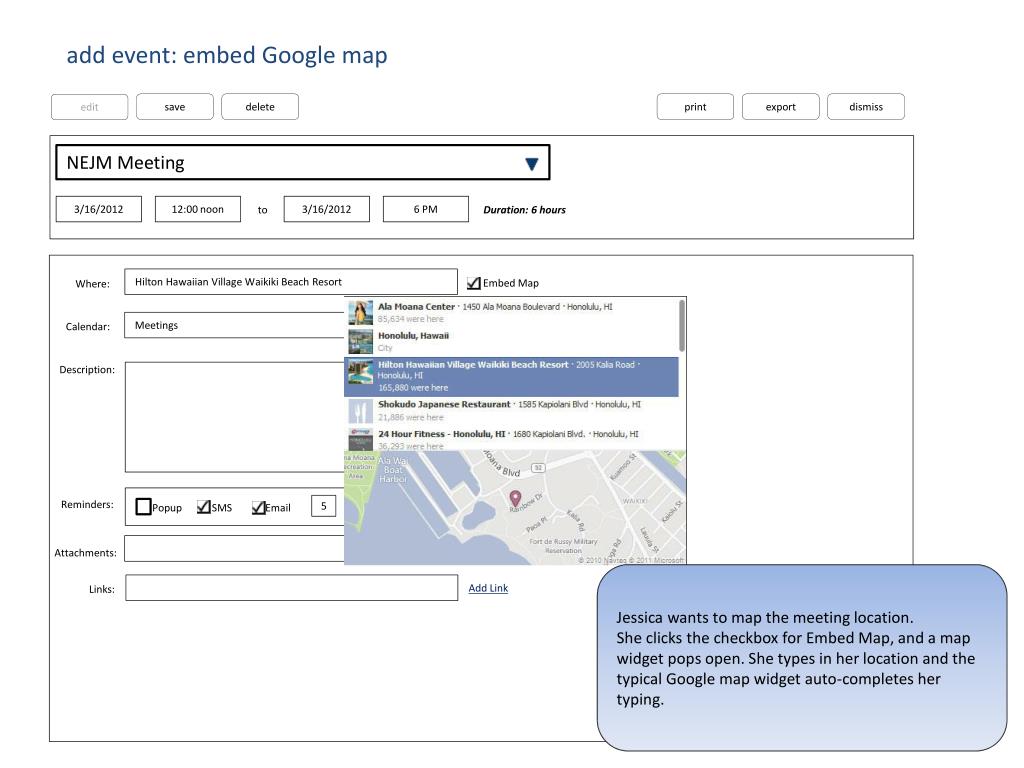Screen dimensions: 1024x768
Task: Click the save button
Action: tap(174, 106)
